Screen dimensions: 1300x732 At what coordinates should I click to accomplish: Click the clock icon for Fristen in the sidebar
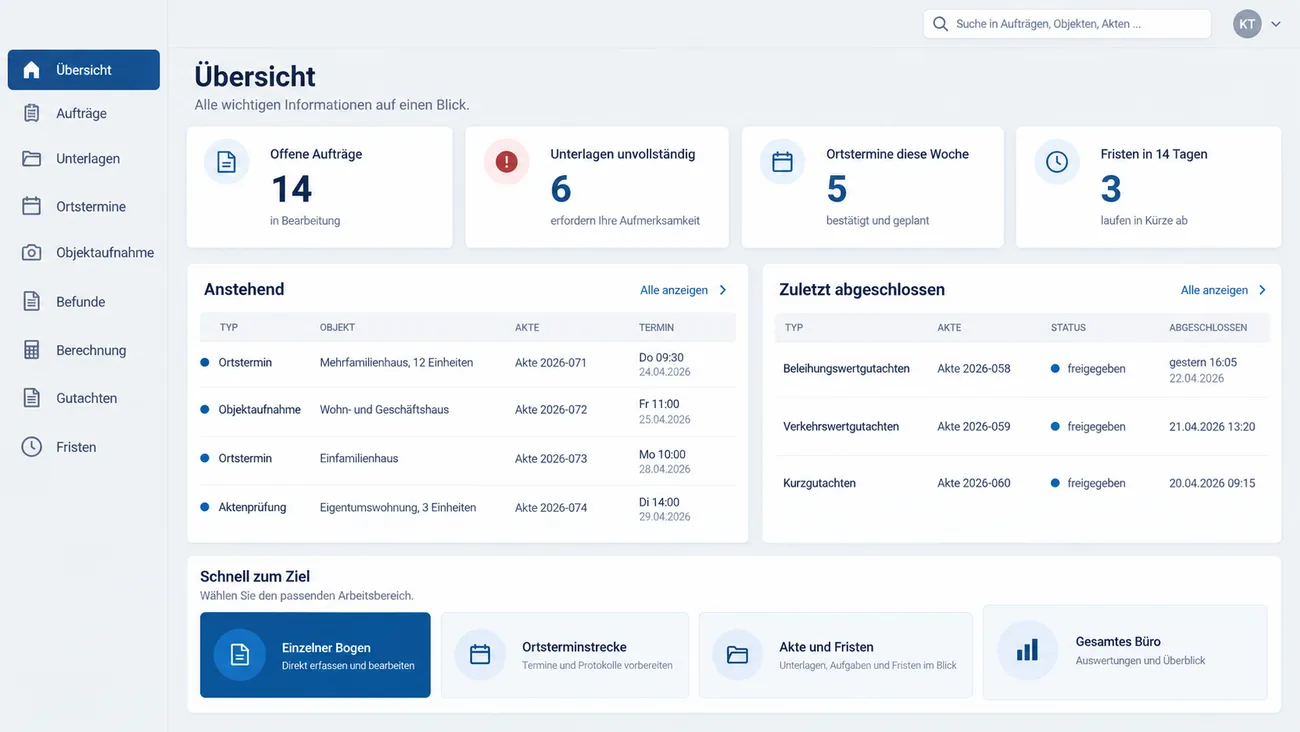point(32,447)
